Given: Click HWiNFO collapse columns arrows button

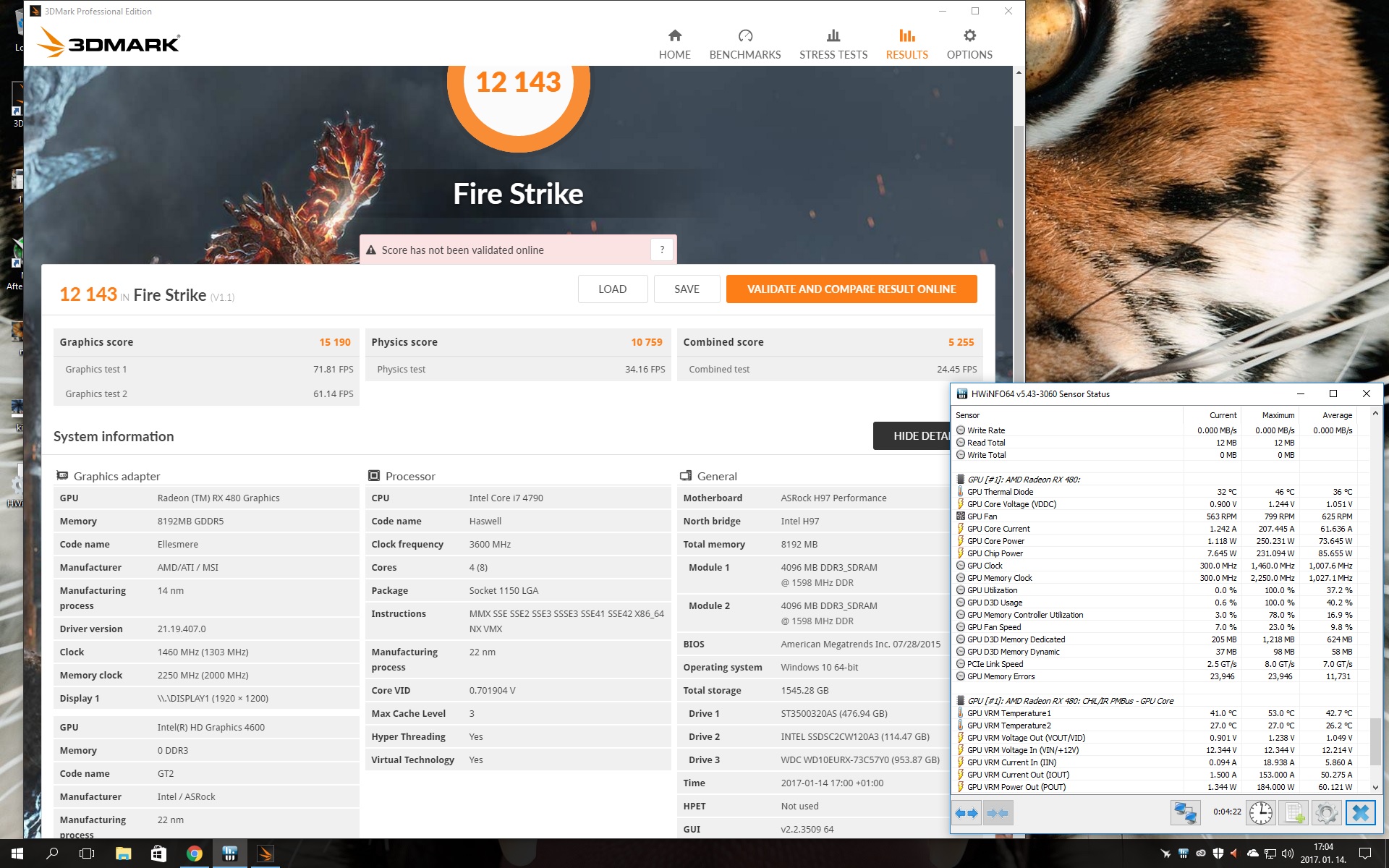Looking at the screenshot, I should 998,813.
